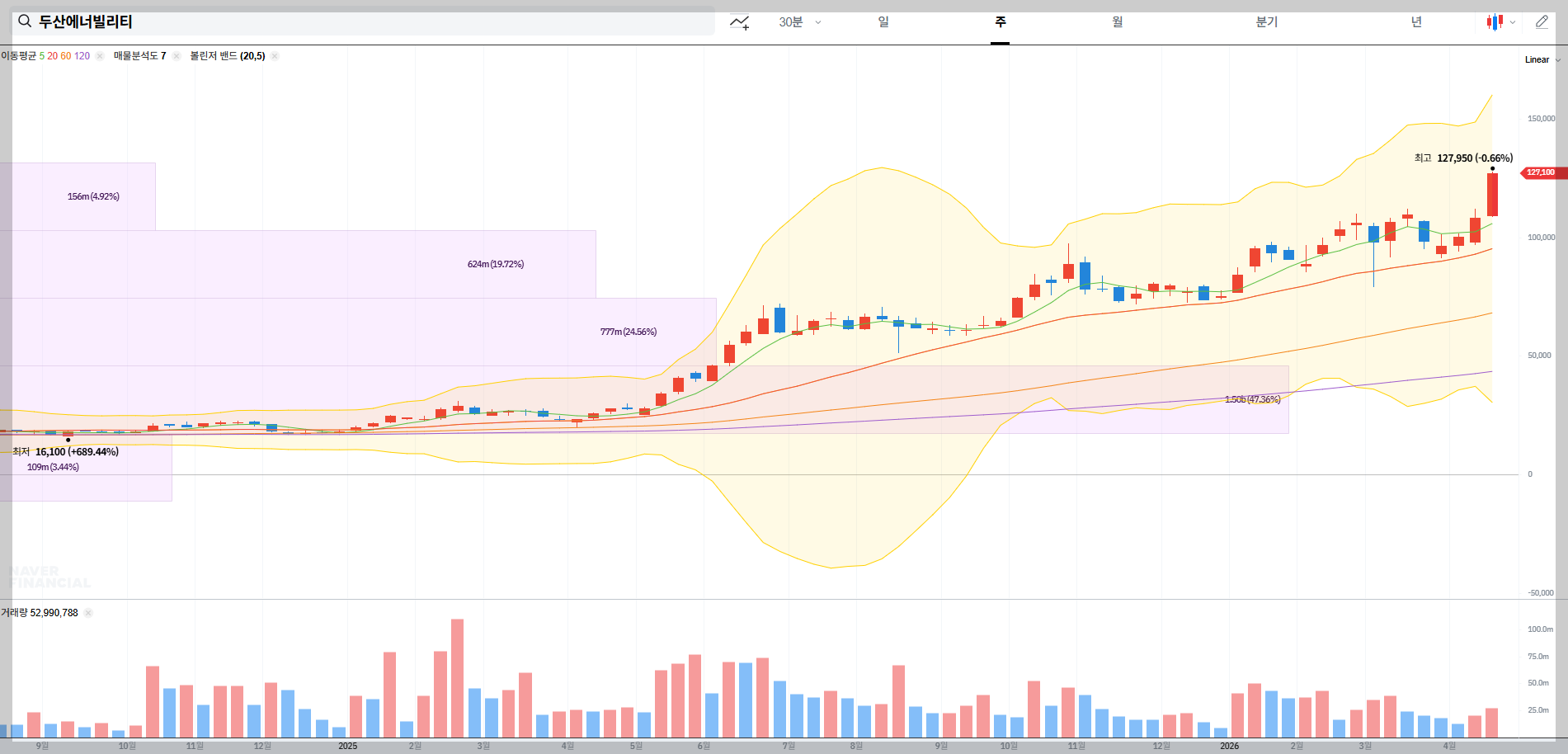
Task: Select the 주 weekly tab
Action: (x=1000, y=22)
